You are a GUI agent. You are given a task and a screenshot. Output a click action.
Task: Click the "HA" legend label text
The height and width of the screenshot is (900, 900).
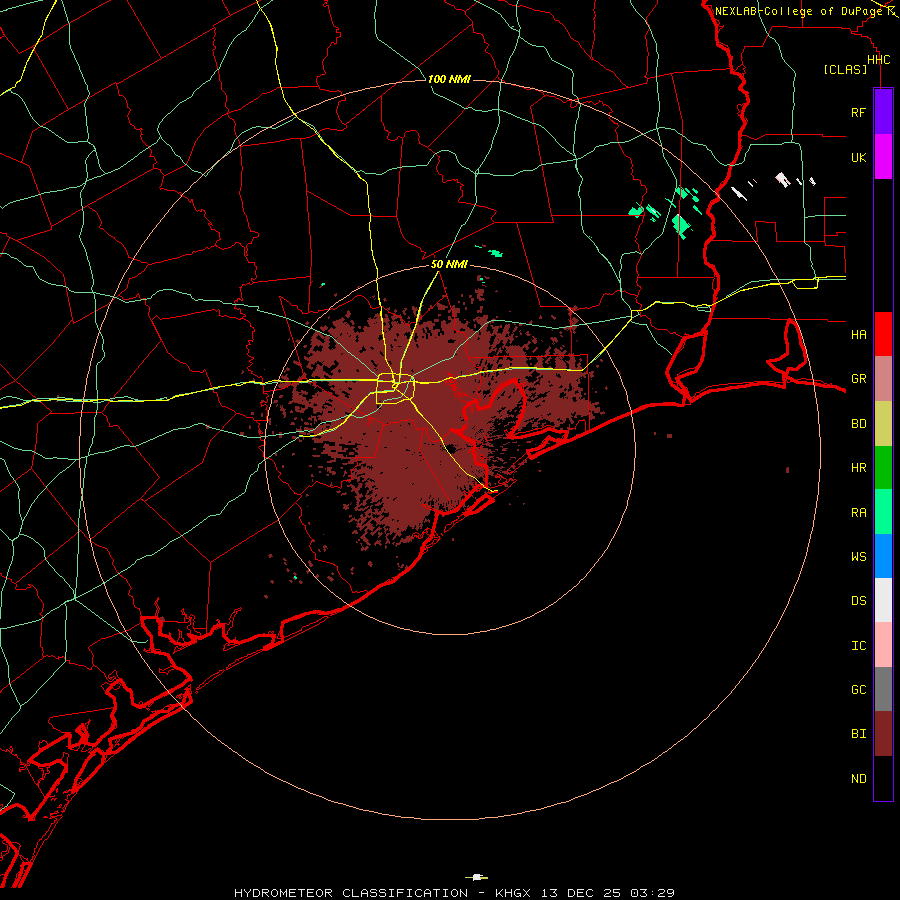[x=858, y=334]
